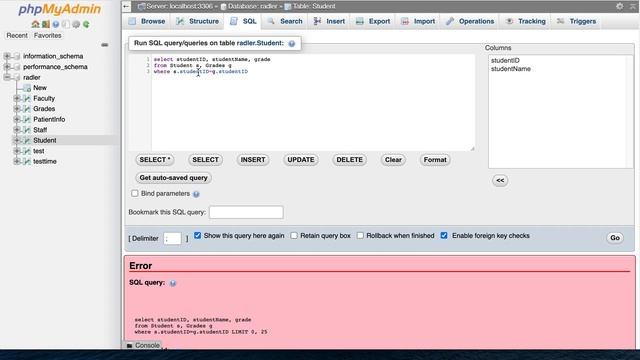Click the collapse-all link icon in navigation
The height and width of the screenshot is (360, 640).
(104, 45)
